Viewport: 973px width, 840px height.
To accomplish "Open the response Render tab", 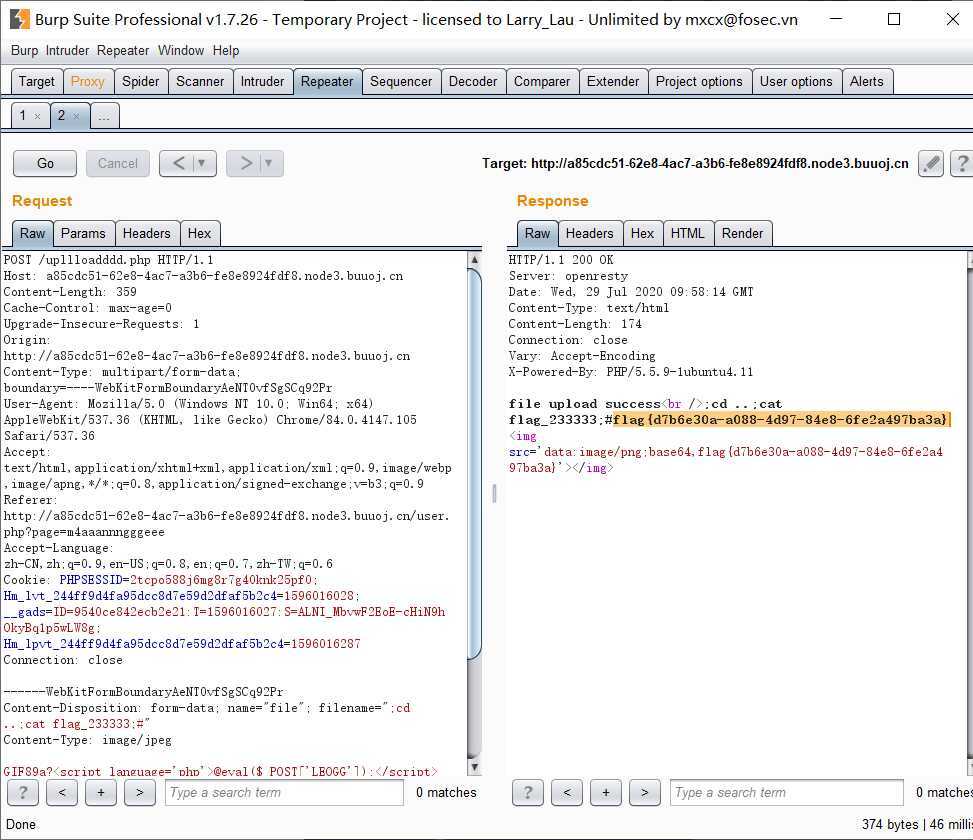I will pos(742,233).
